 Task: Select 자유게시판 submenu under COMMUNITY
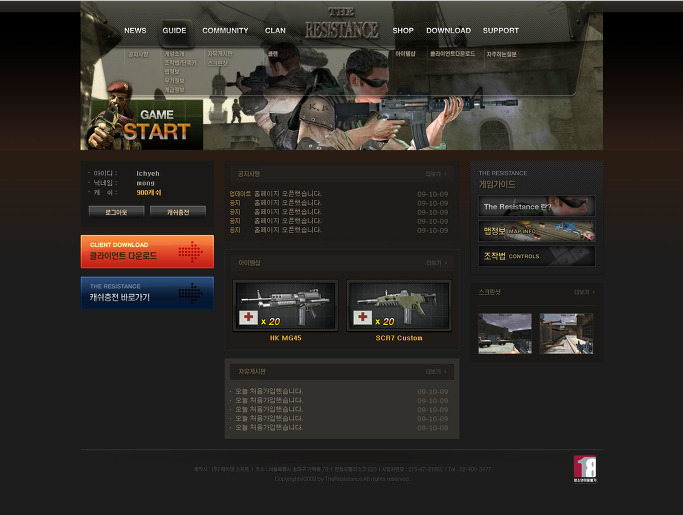tap(220, 54)
